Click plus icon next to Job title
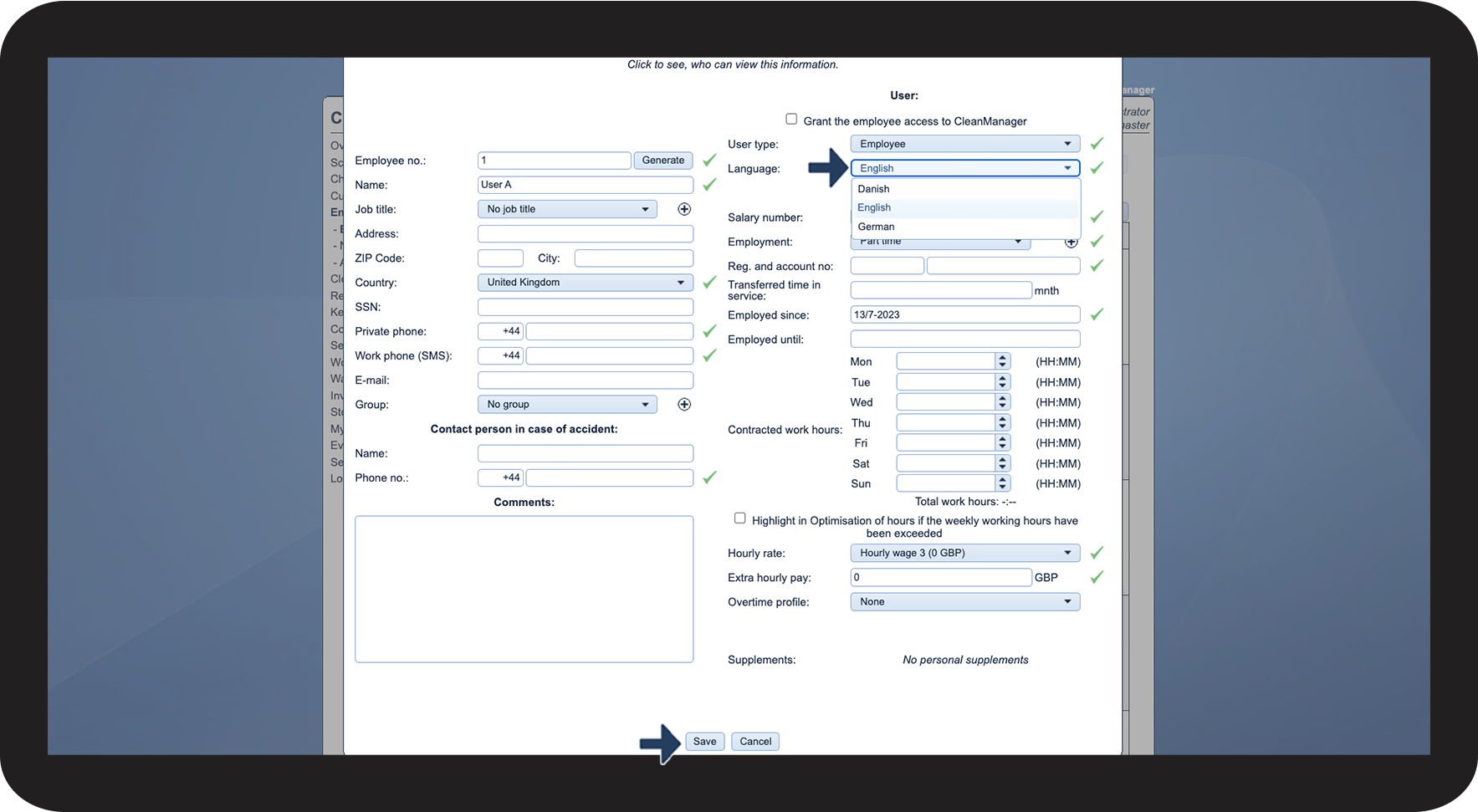1478x812 pixels. click(683, 209)
